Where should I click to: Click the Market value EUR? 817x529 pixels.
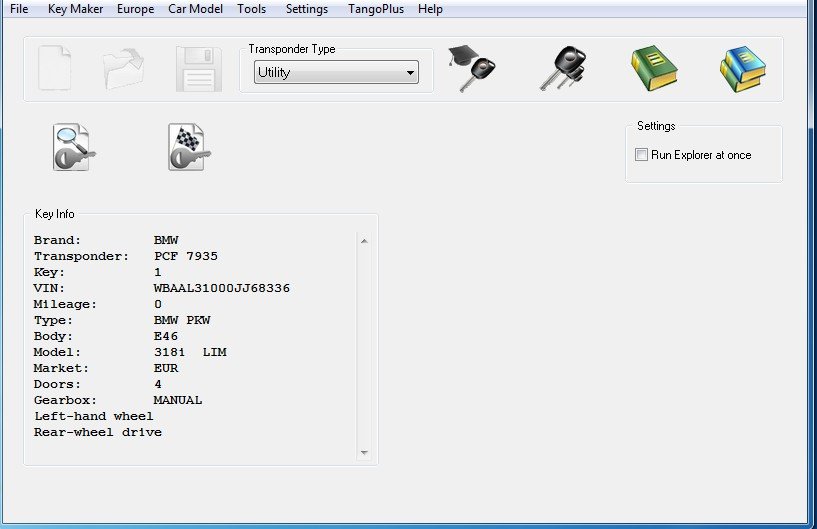point(166,368)
